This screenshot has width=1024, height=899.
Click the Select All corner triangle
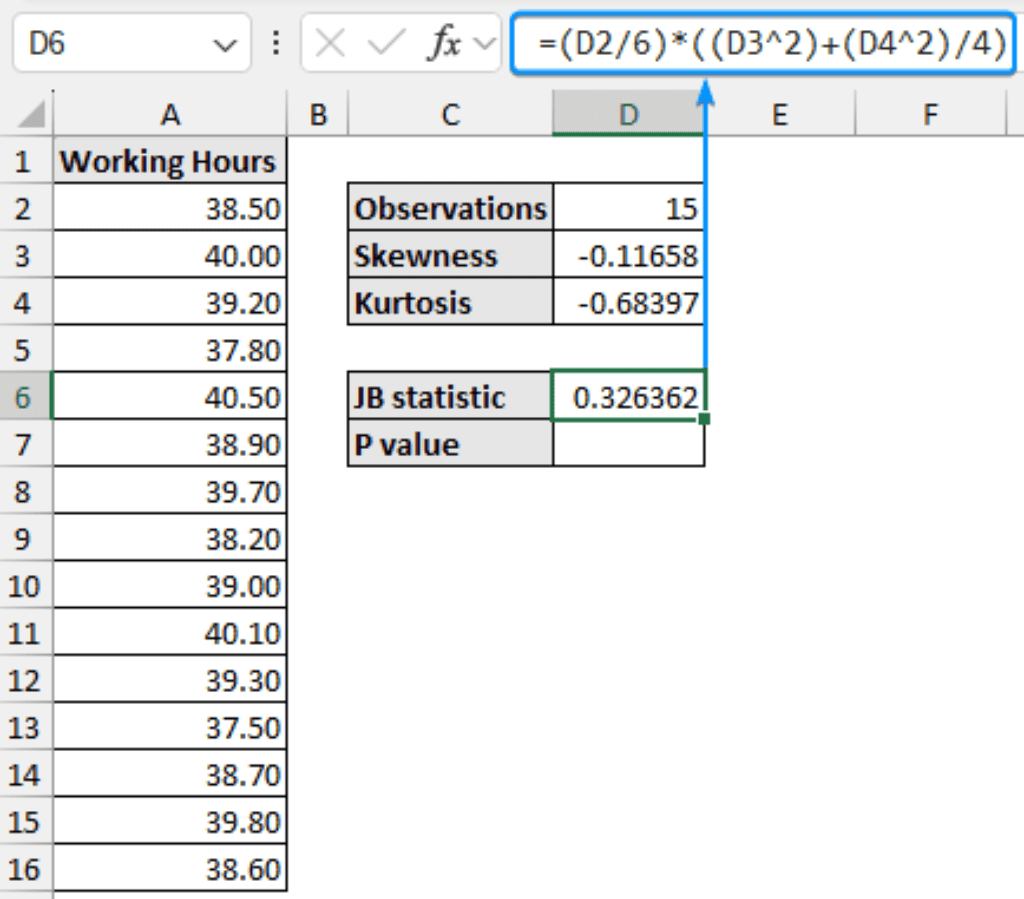point(30,115)
